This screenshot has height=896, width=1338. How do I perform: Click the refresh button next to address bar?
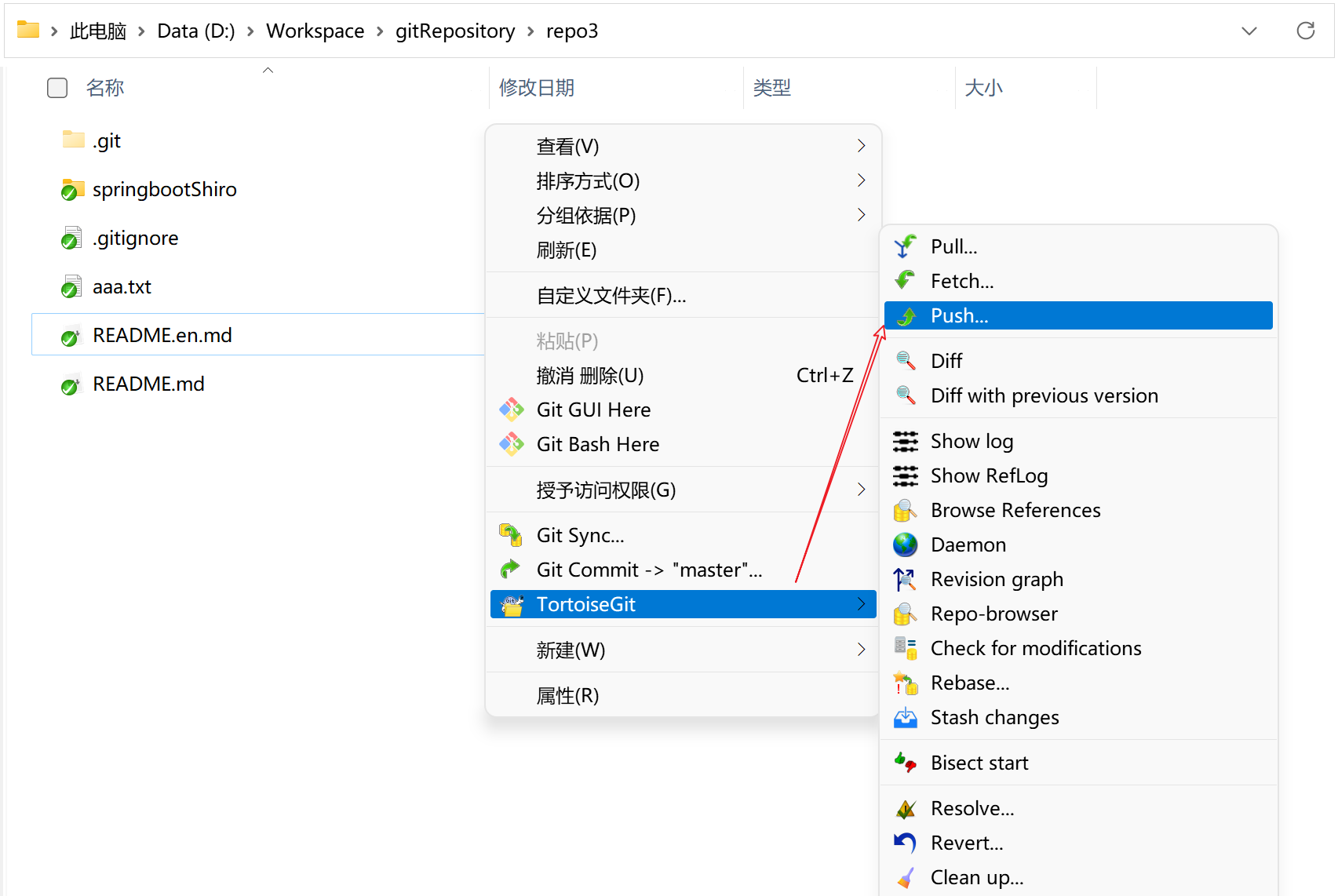1305,31
